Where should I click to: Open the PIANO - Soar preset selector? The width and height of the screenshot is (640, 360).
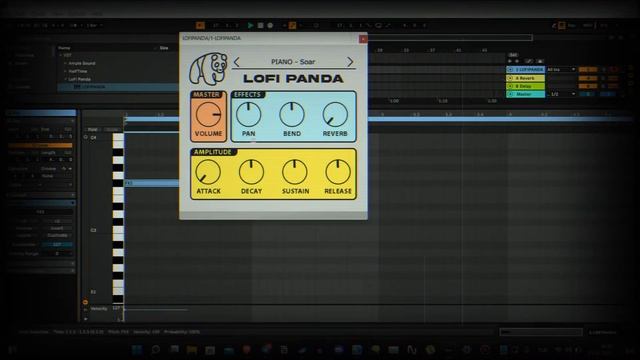coord(293,62)
